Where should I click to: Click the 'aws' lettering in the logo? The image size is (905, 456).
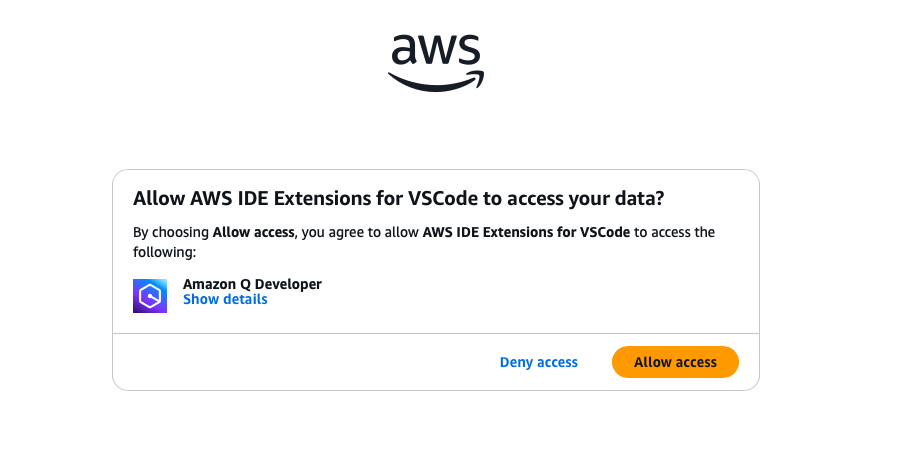pos(436,51)
